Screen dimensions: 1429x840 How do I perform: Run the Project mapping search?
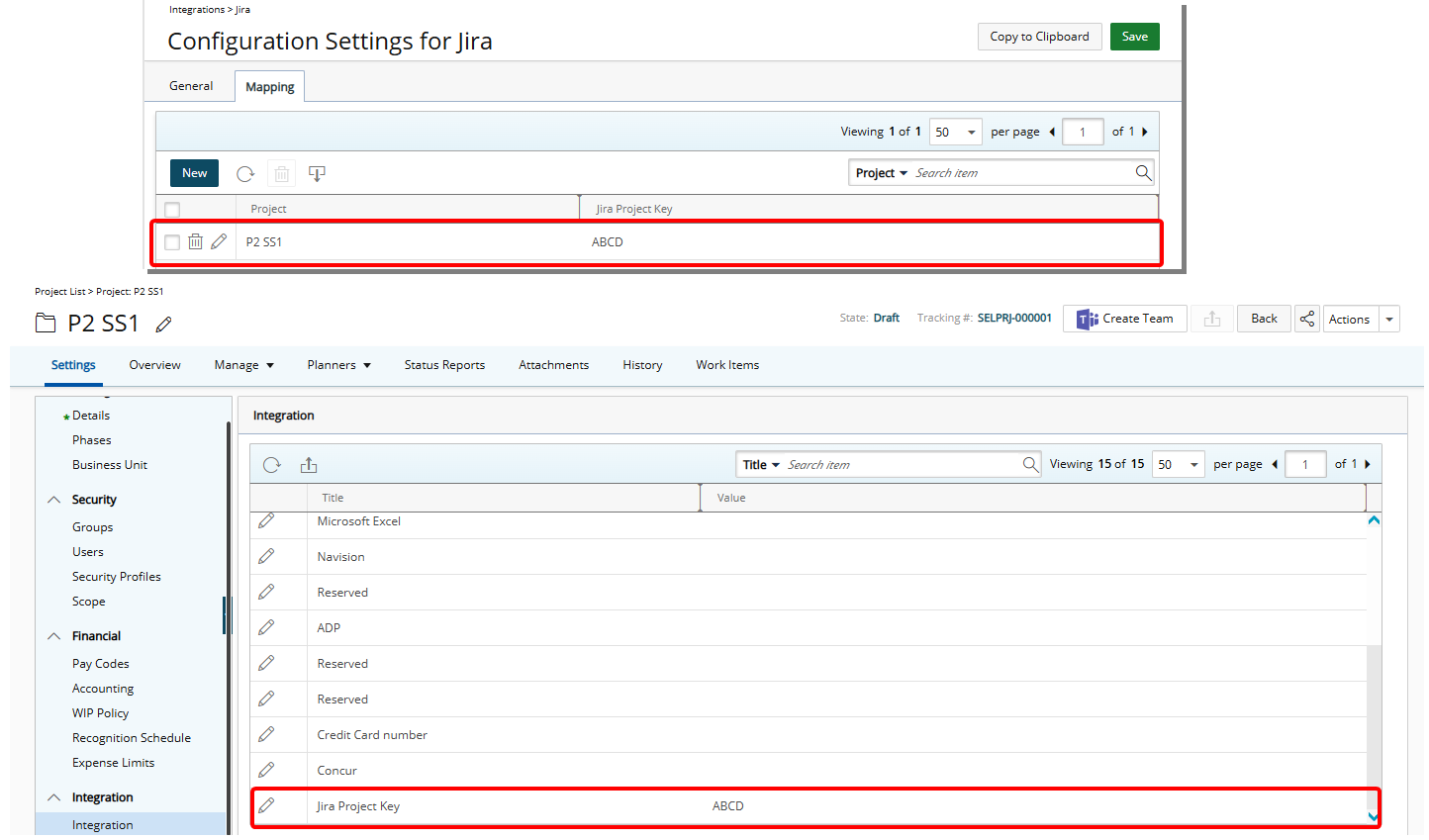[x=1144, y=172]
